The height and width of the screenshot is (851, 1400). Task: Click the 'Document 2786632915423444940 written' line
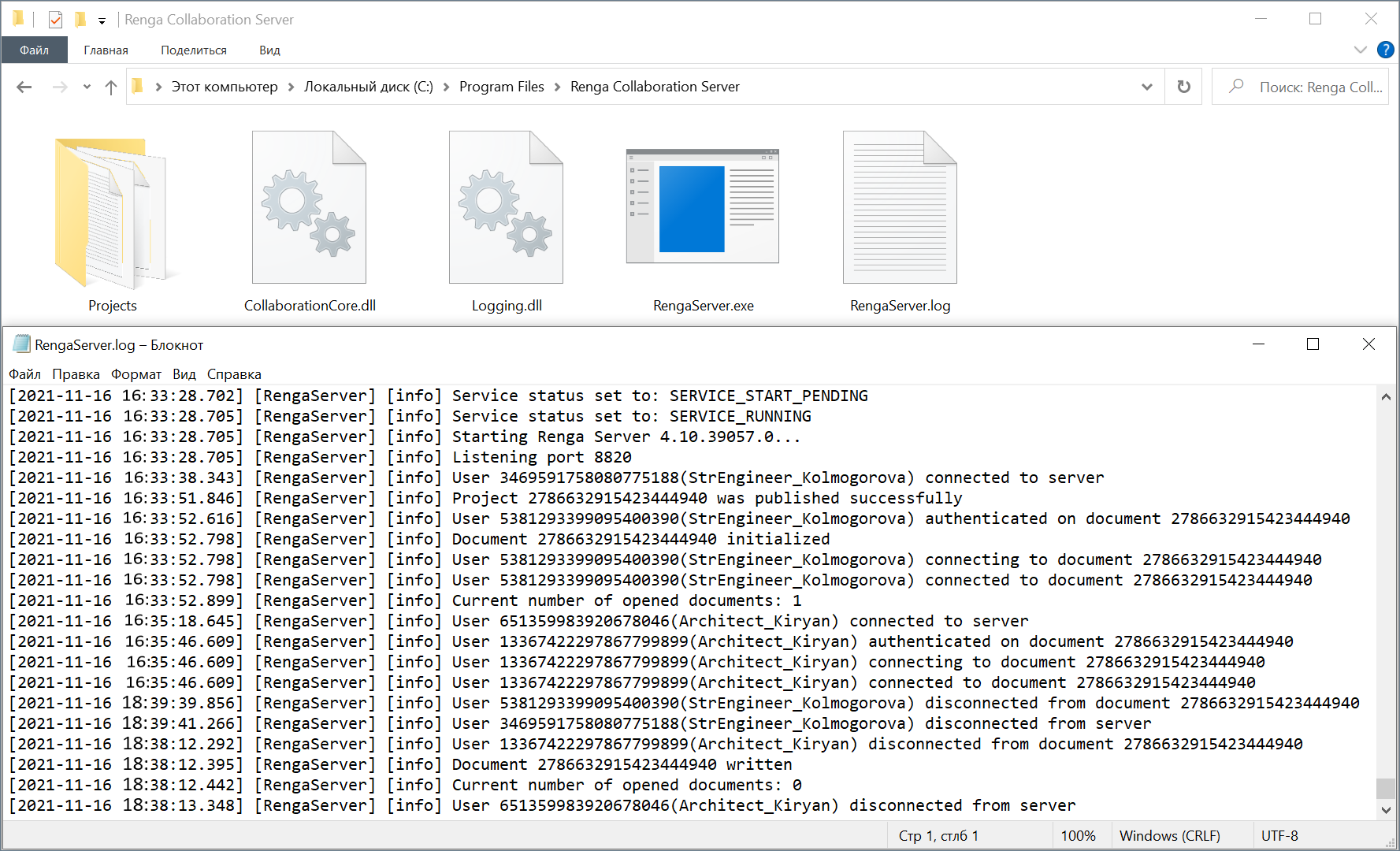(x=400, y=764)
